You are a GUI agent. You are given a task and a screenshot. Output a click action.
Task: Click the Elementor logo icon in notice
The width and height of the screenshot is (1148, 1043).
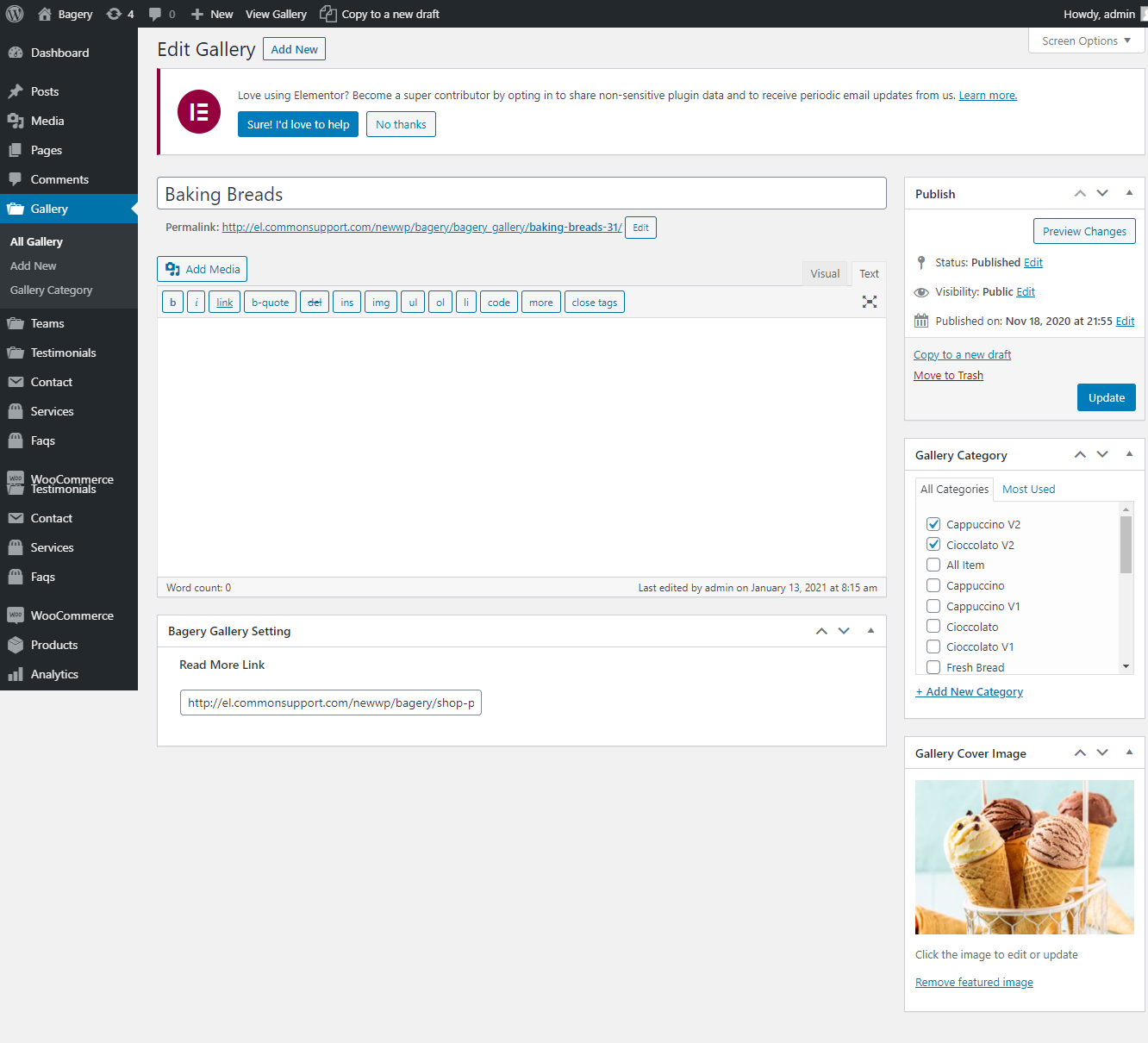pyautogui.click(x=199, y=111)
